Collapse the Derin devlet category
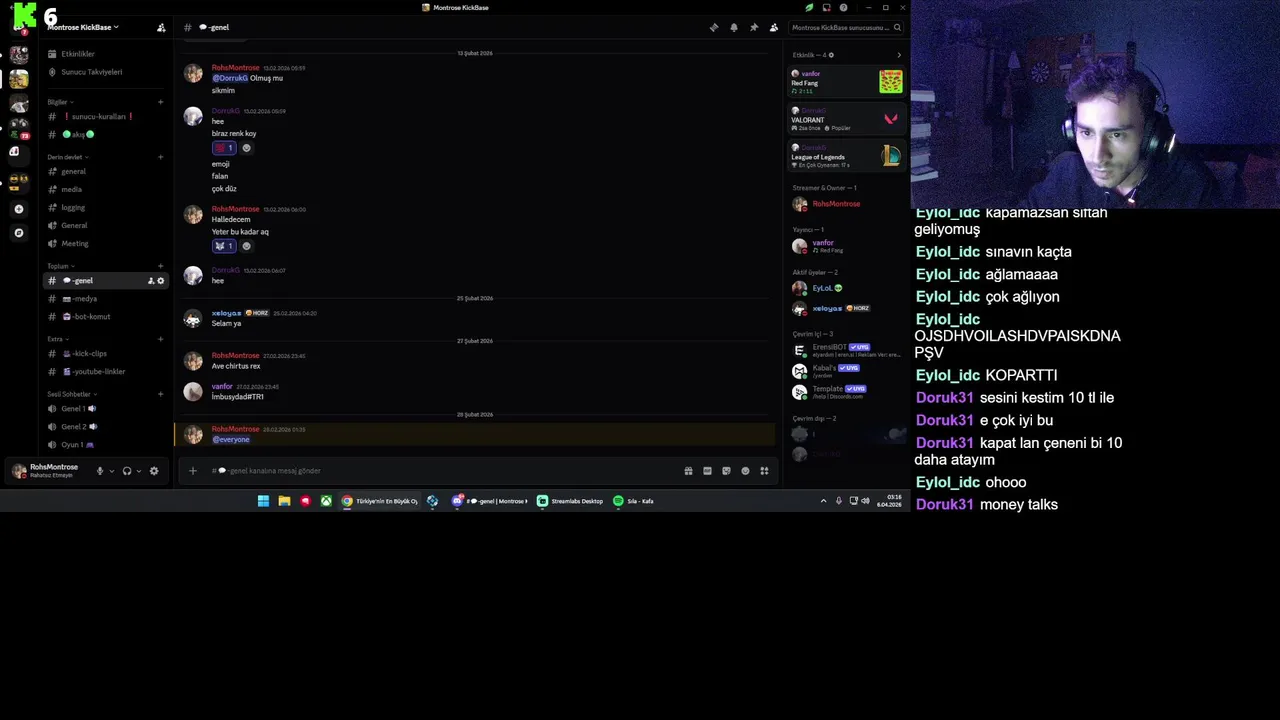 68,157
